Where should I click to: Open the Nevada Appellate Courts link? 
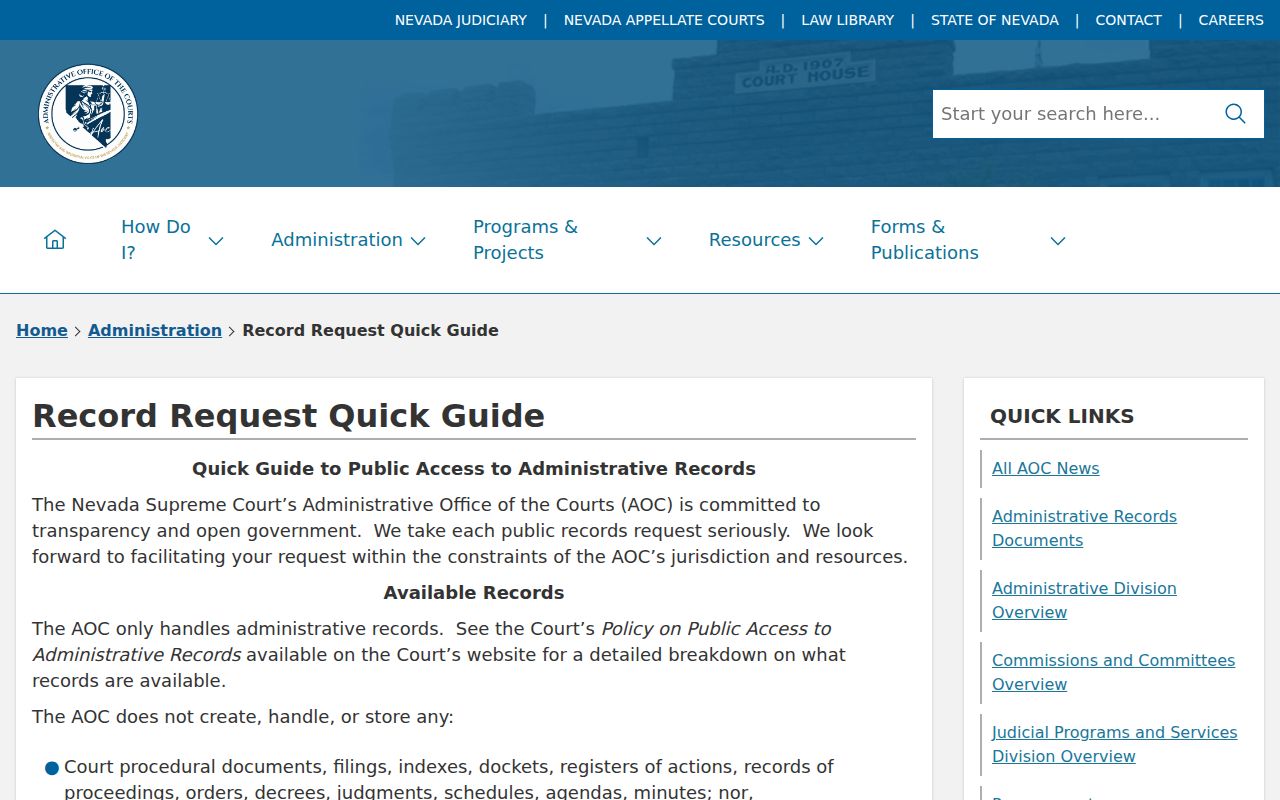coord(664,20)
